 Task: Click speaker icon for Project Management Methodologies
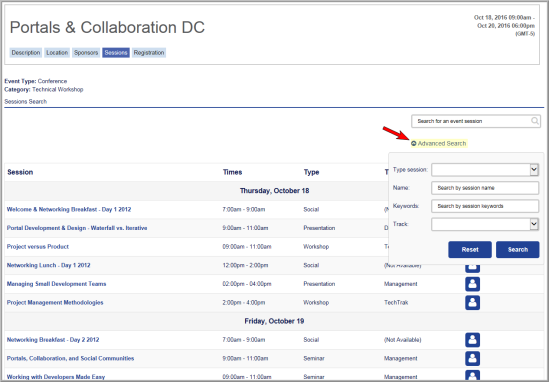click(472, 303)
